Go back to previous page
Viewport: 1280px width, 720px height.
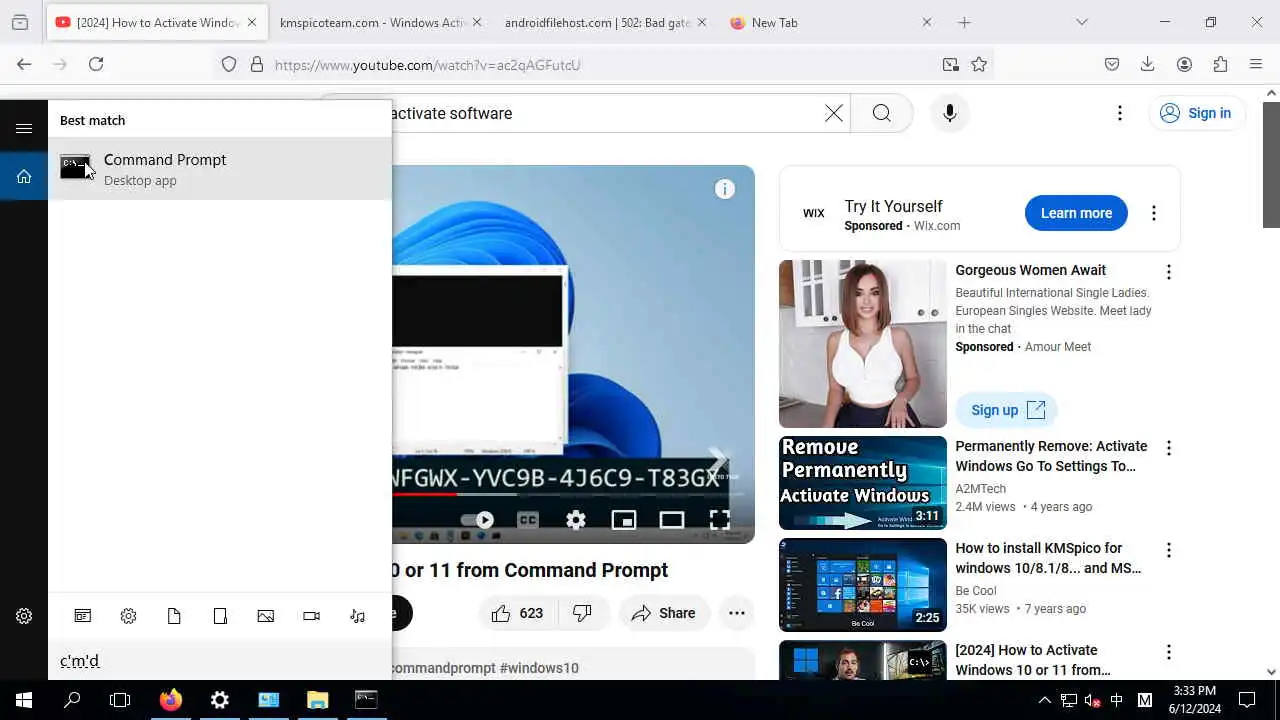pyautogui.click(x=24, y=64)
